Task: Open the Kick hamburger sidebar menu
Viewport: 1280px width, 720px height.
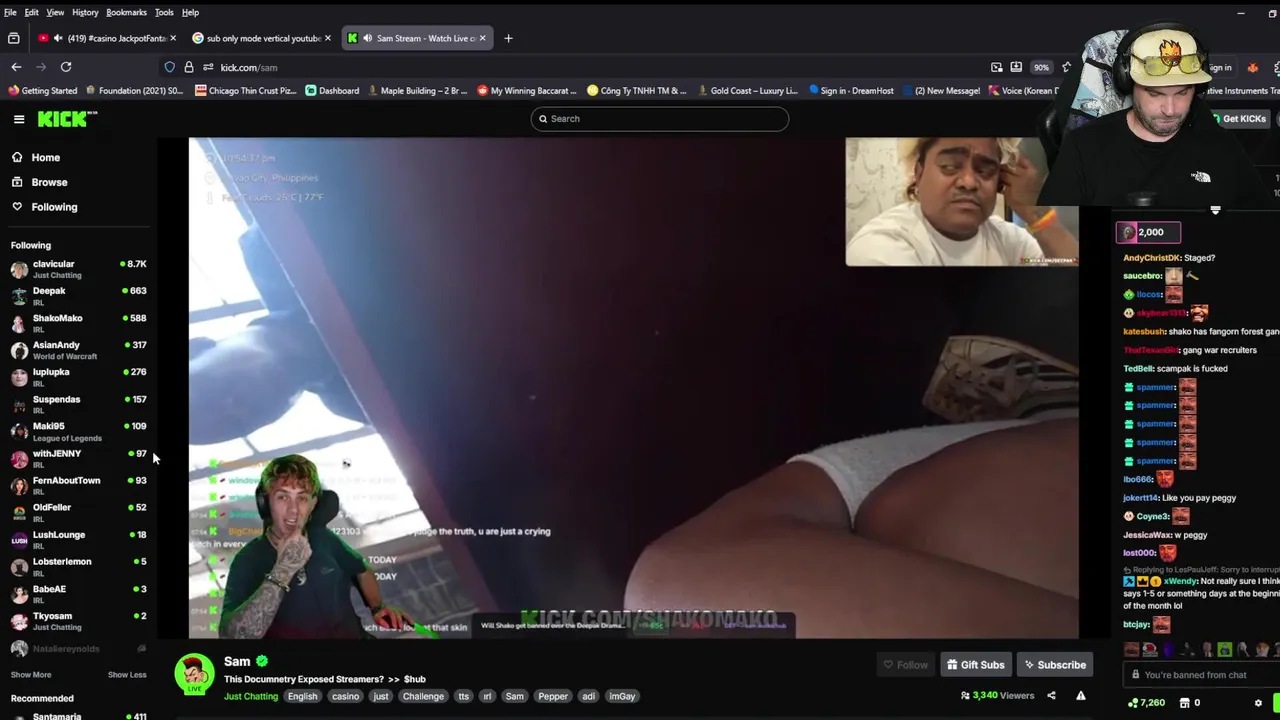Action: coord(19,119)
